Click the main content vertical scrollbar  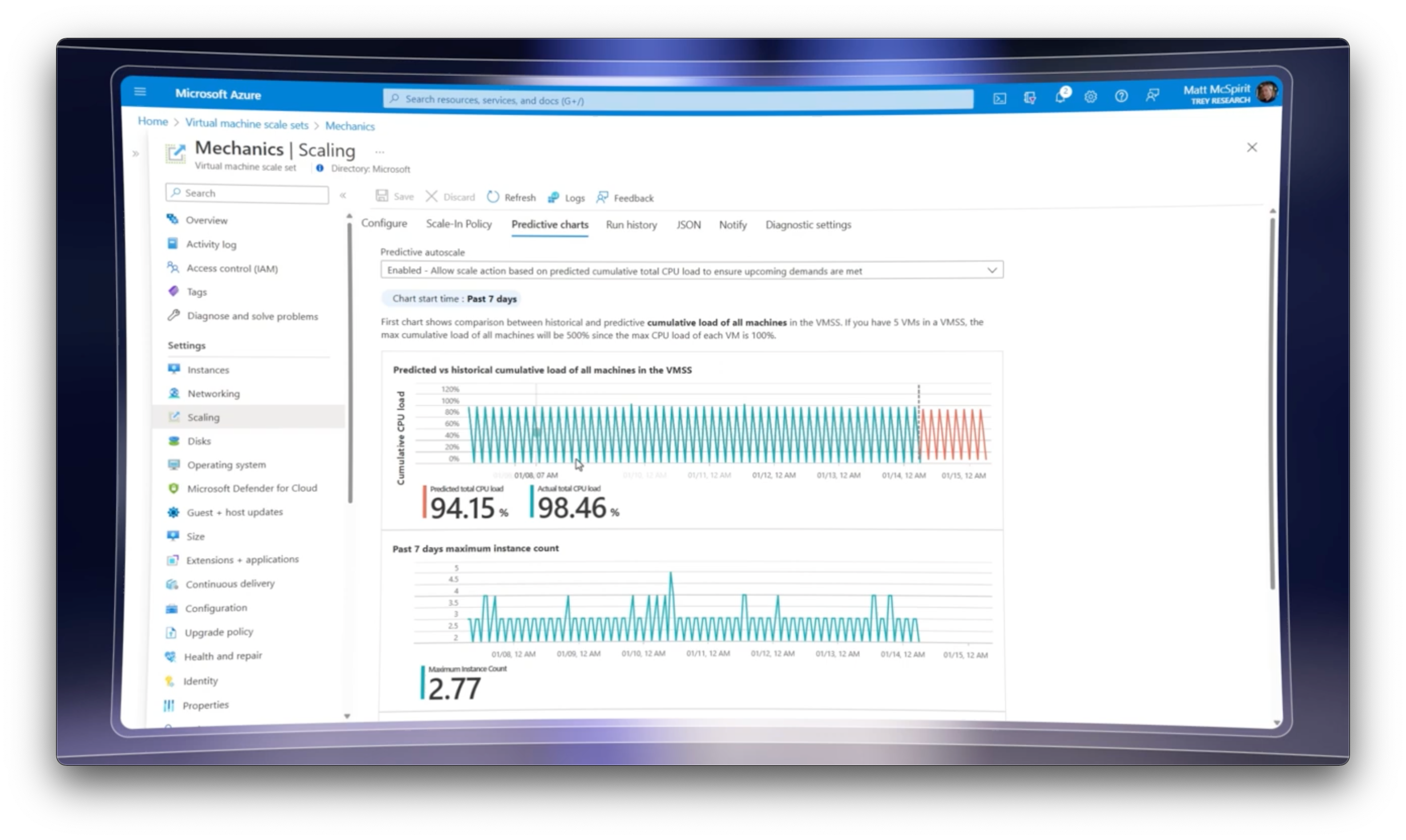(1272, 396)
